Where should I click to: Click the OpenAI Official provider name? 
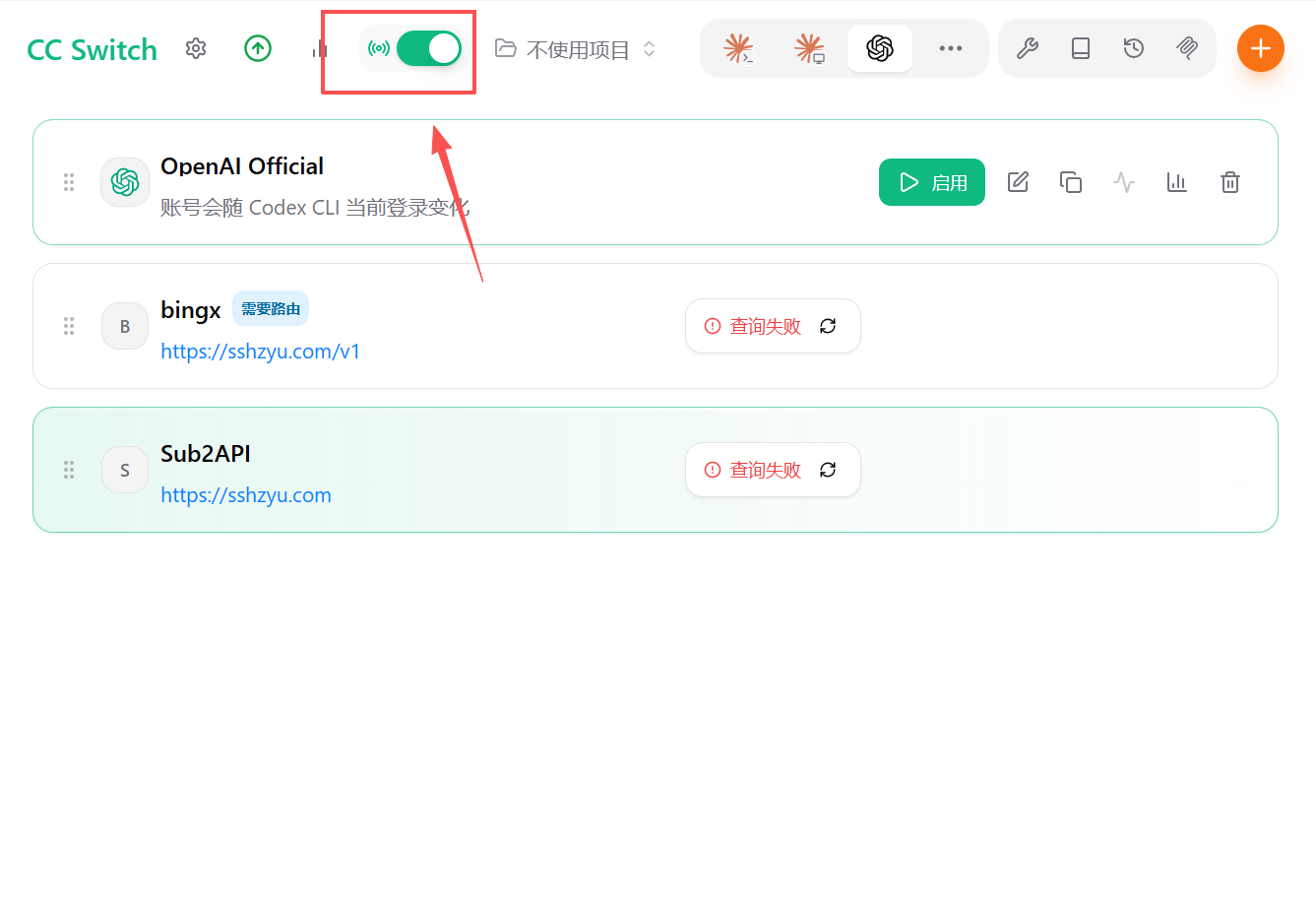(242, 166)
